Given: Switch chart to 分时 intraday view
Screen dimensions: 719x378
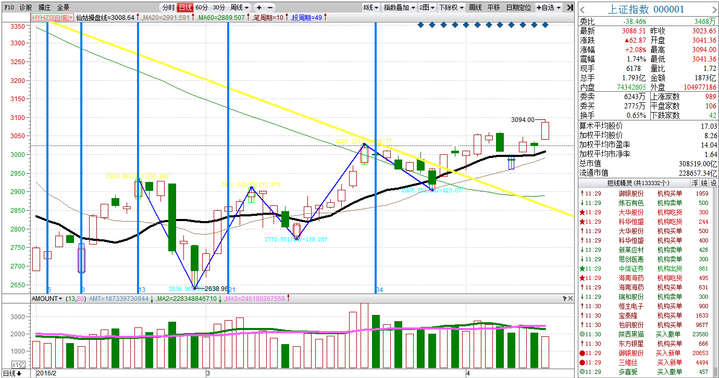Looking at the screenshot, I should (168, 7).
